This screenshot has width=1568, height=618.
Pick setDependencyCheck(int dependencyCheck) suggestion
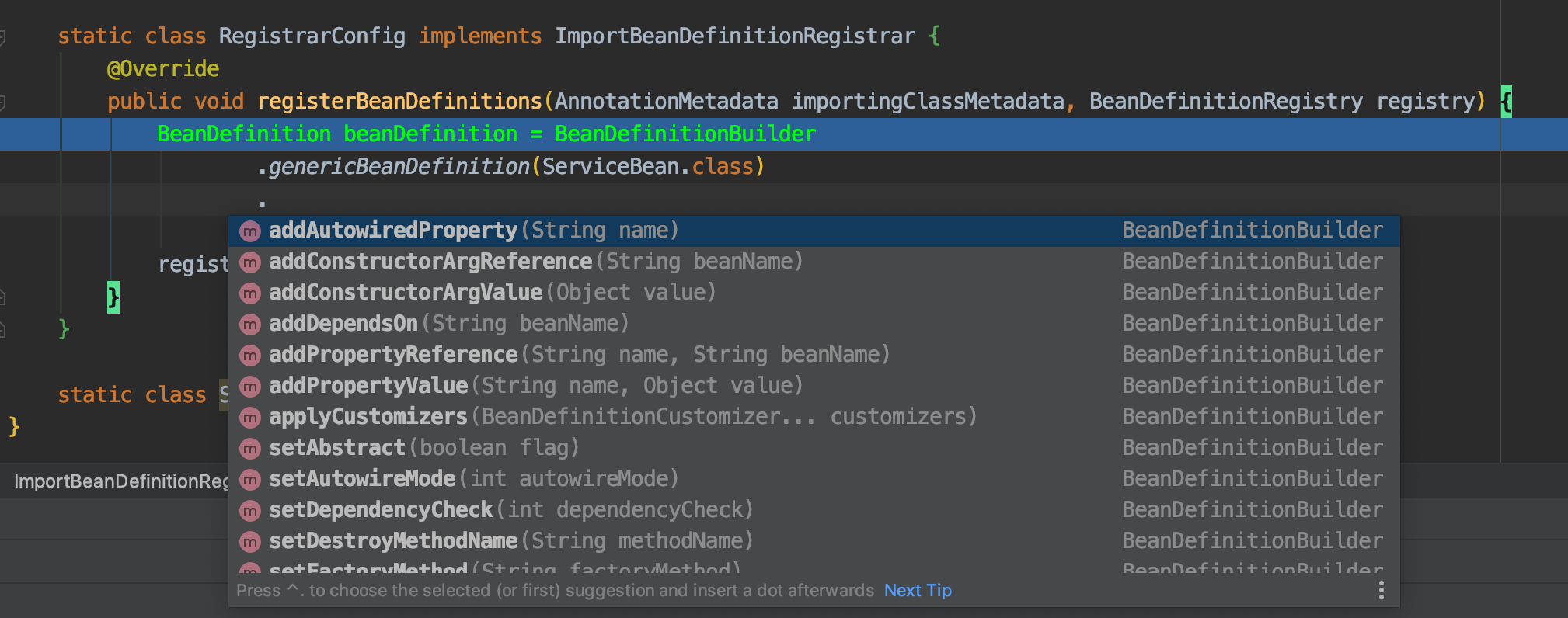point(381,510)
